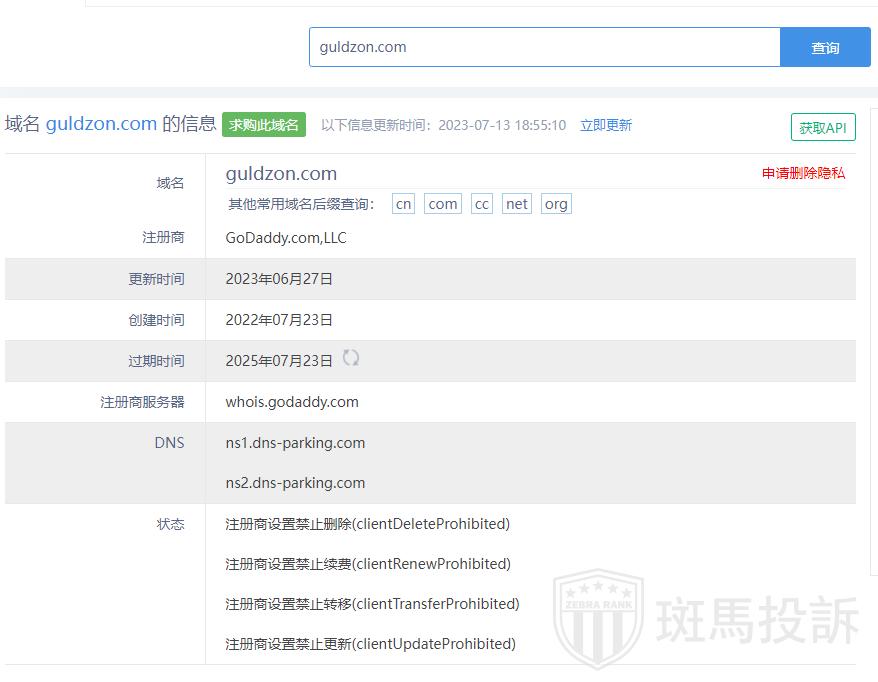Click the clientDeleteProhibited status line

(367, 524)
